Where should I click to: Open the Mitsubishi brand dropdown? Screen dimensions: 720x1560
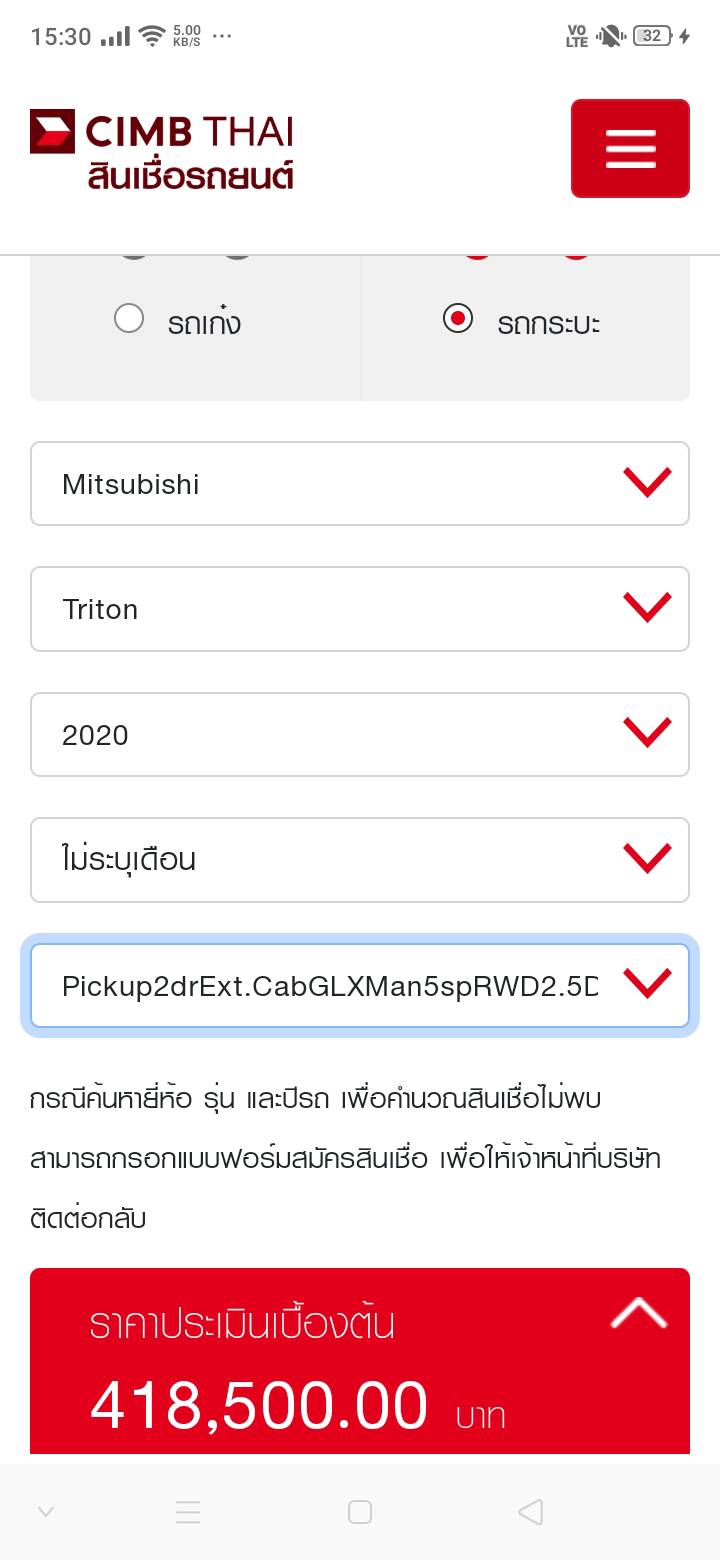[x=360, y=484]
